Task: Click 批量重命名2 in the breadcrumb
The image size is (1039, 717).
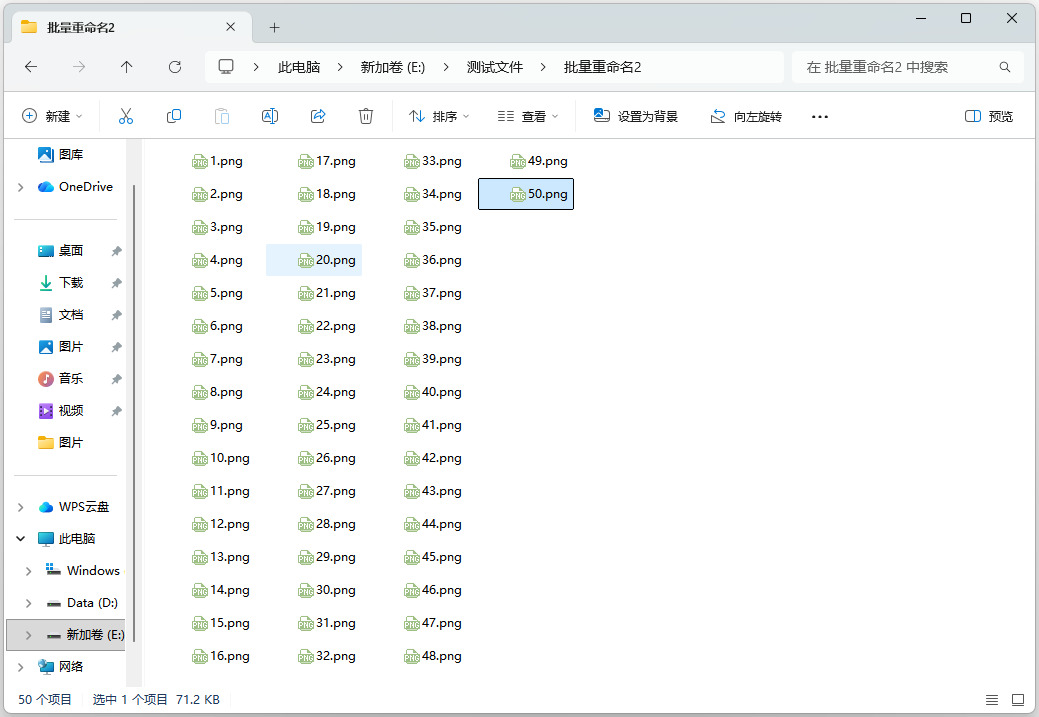Action: [602, 67]
